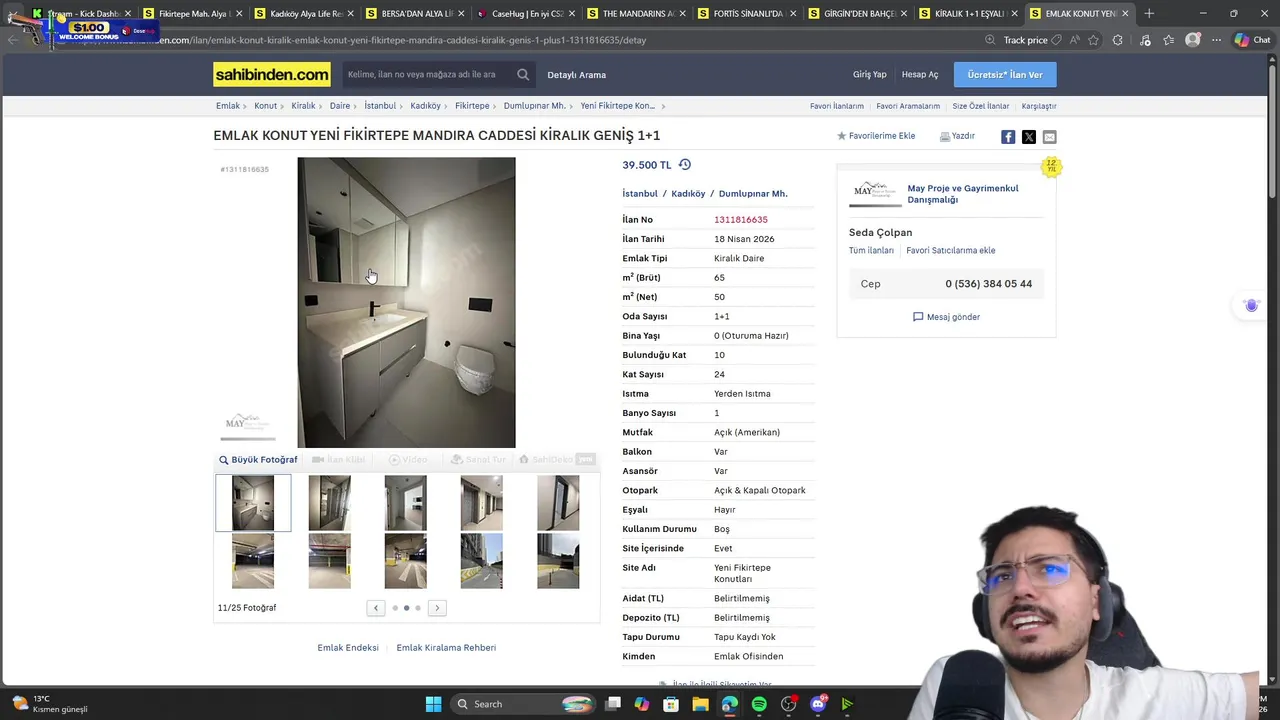Click Mesaj gönder to the seller
1280x720 pixels.
pos(946,317)
